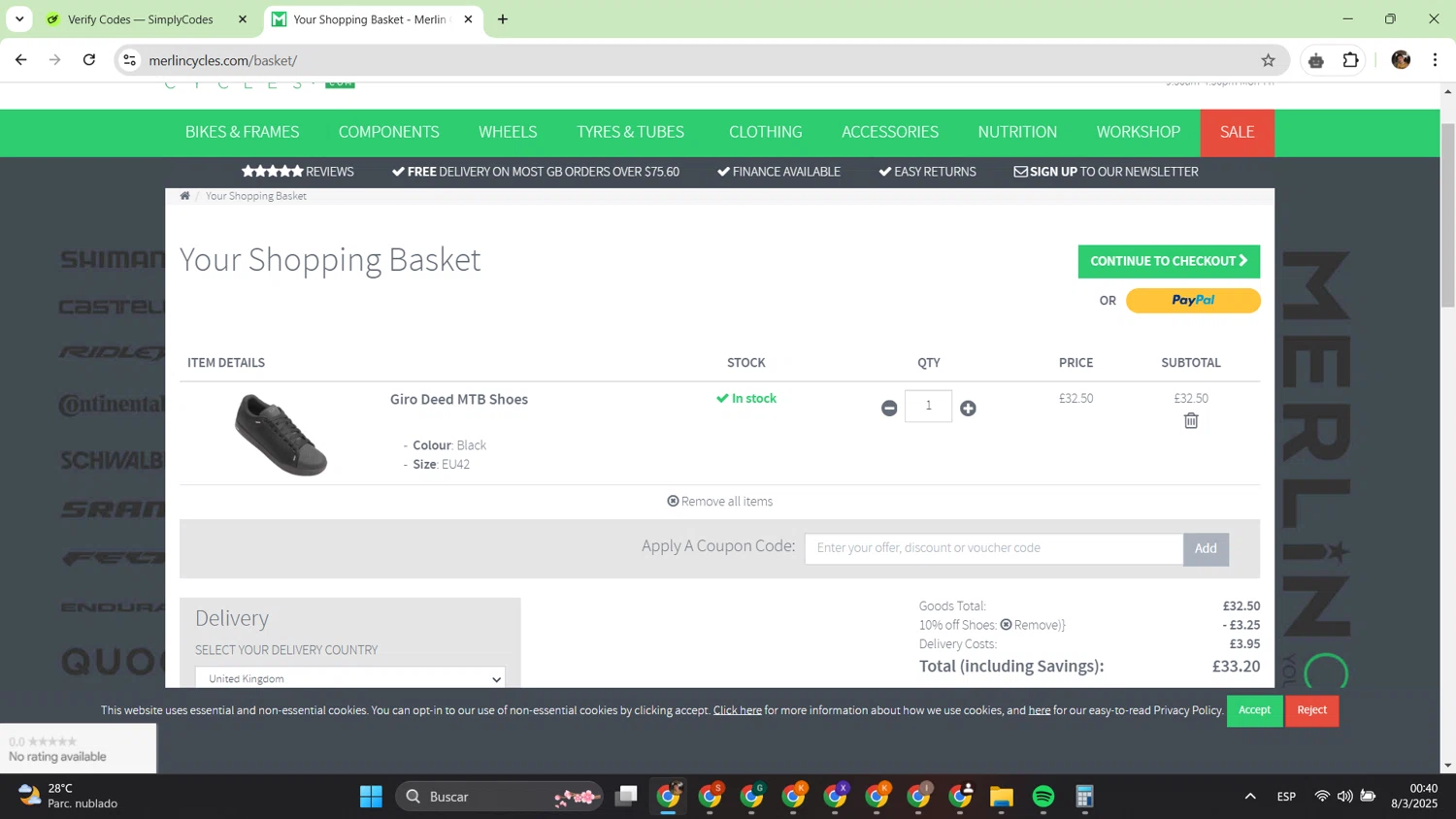Open the Chrome profile avatar
The width and height of the screenshot is (1456, 819).
pyautogui.click(x=1401, y=60)
